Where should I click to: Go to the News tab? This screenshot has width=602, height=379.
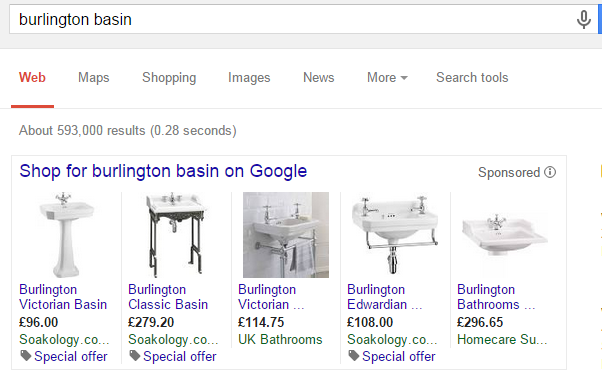coord(319,78)
